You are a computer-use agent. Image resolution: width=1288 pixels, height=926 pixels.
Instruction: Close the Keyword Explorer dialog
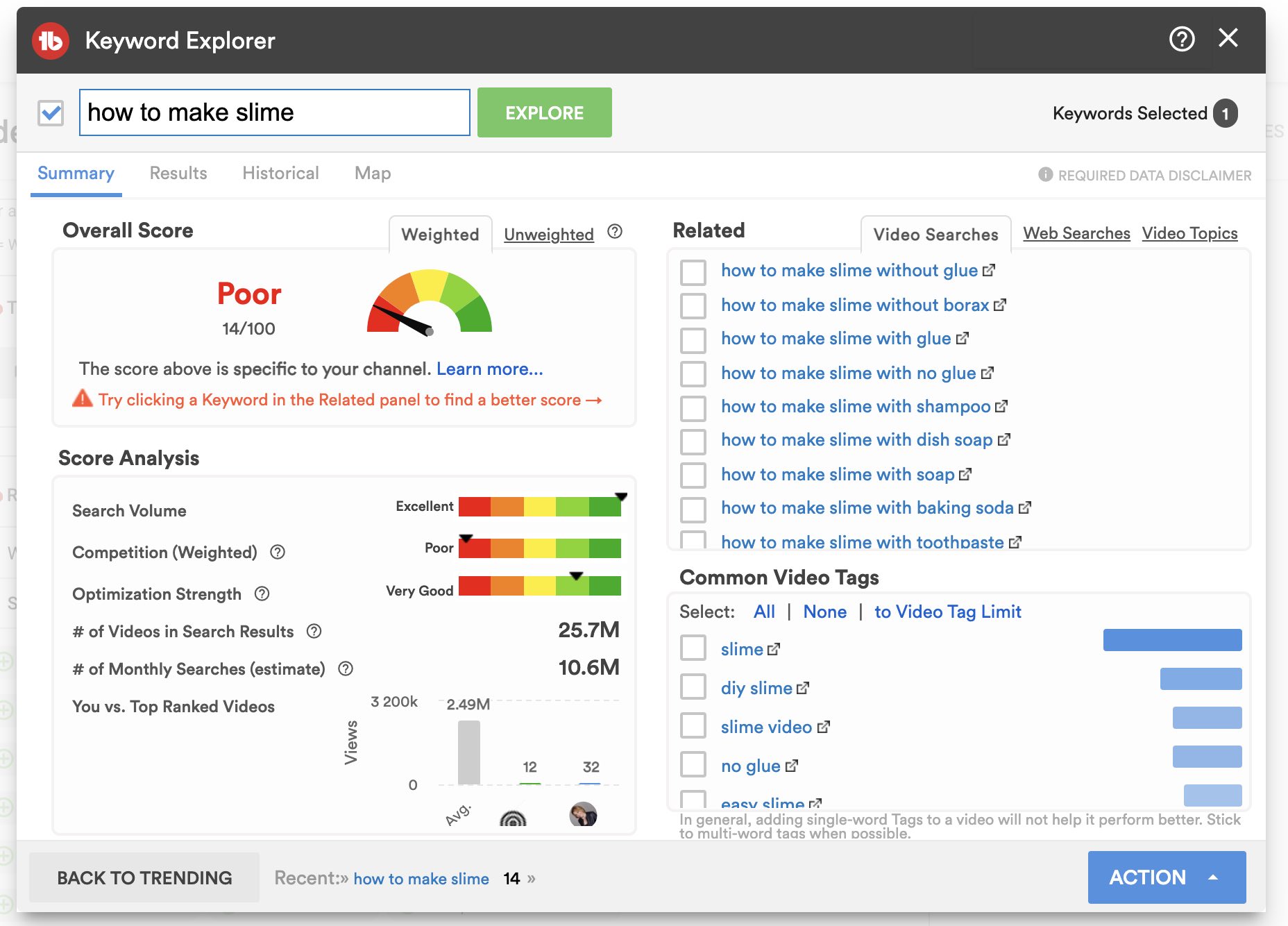click(x=1228, y=38)
